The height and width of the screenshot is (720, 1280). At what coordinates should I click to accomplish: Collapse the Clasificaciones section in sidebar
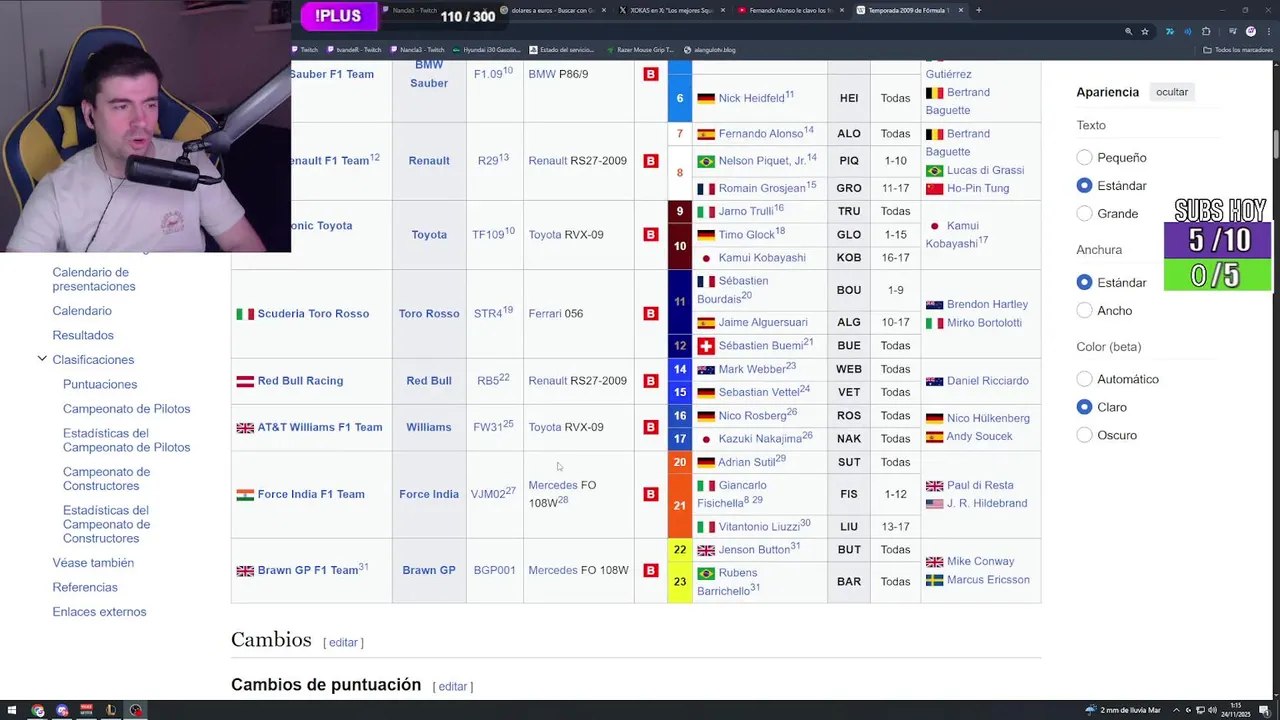coord(42,359)
